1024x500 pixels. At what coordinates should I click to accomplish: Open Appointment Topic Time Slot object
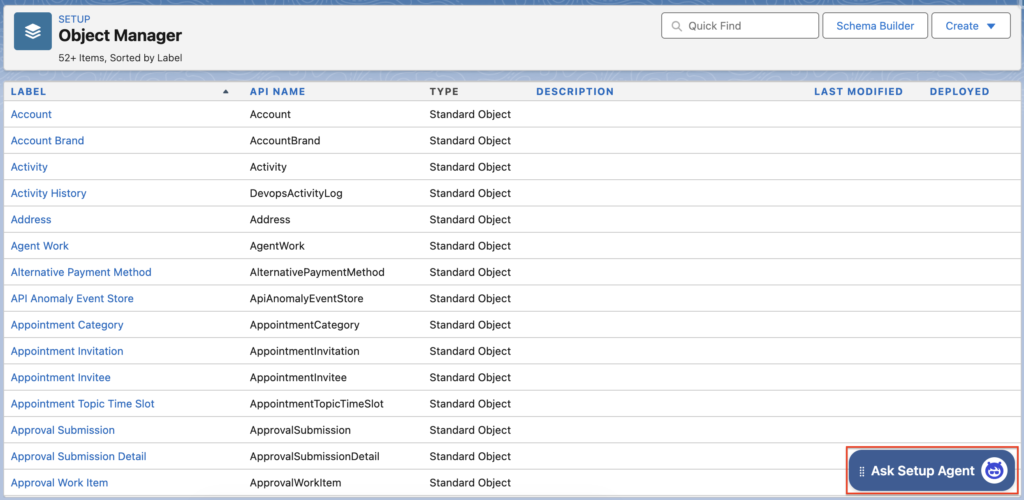[x=82, y=404]
